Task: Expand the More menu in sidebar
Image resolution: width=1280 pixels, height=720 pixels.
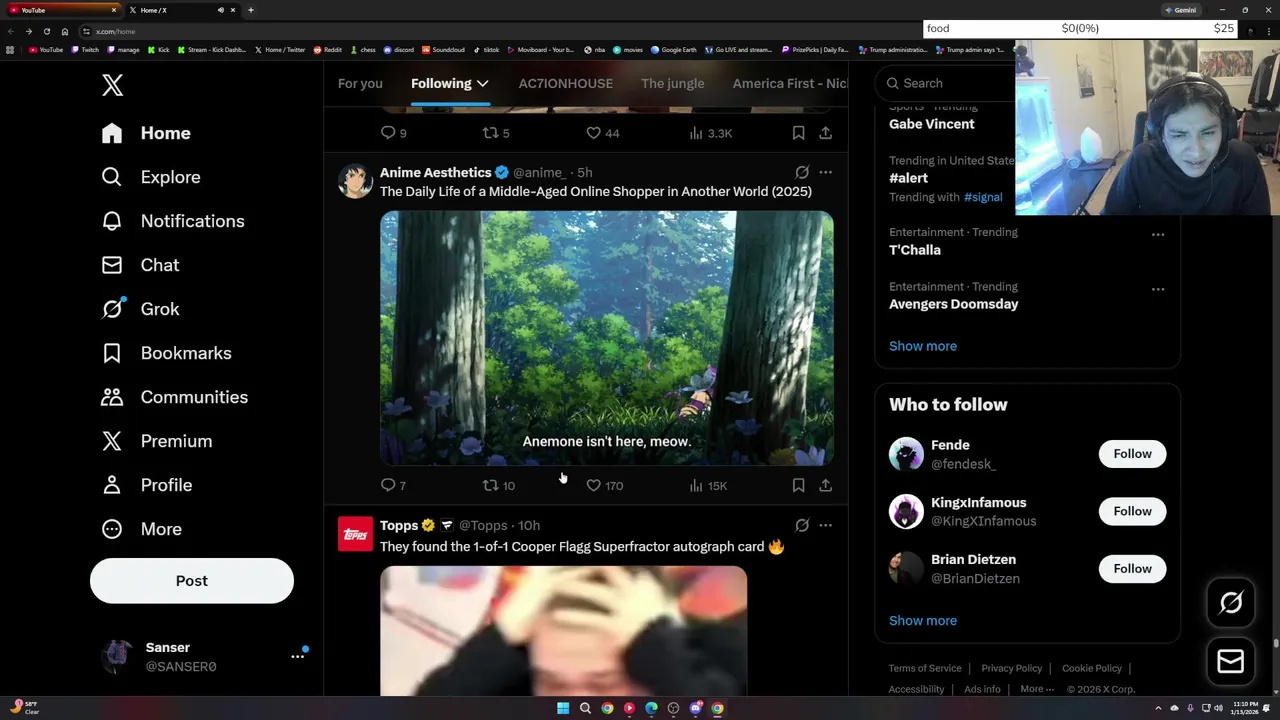Action: (141, 529)
